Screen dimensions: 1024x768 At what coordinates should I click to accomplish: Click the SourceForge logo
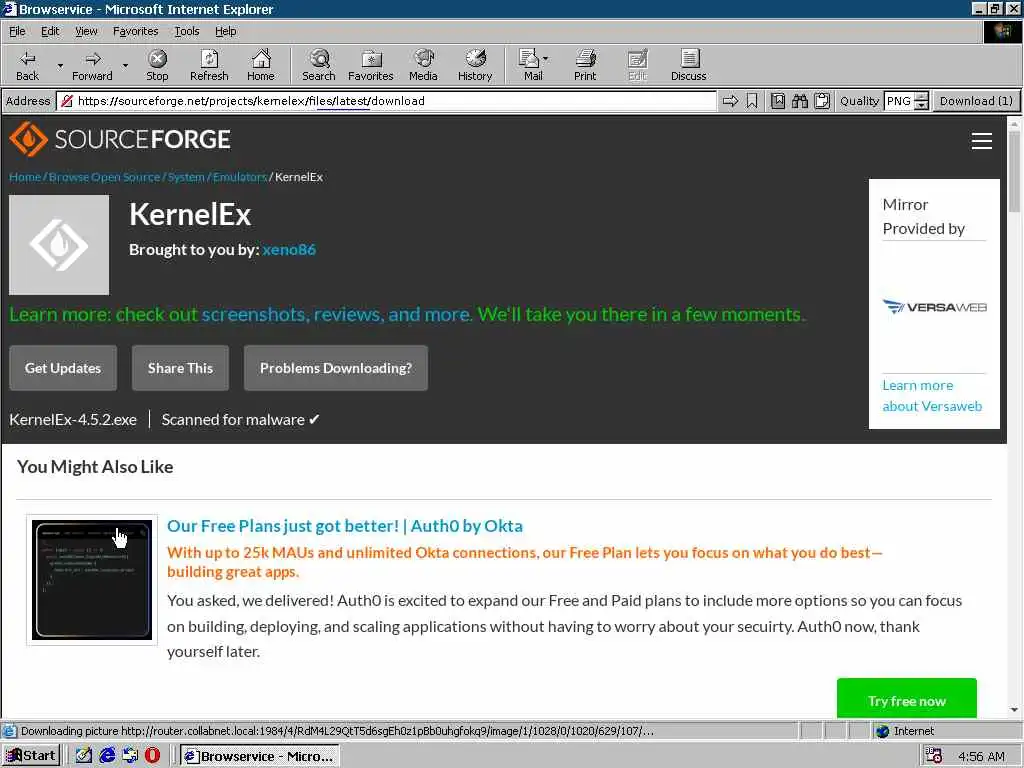(120, 139)
